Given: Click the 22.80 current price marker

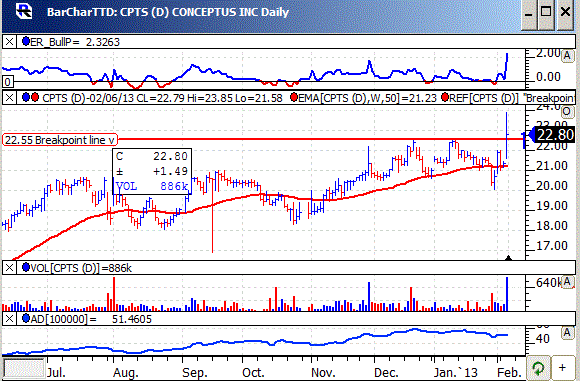Looking at the screenshot, I should (552, 135).
